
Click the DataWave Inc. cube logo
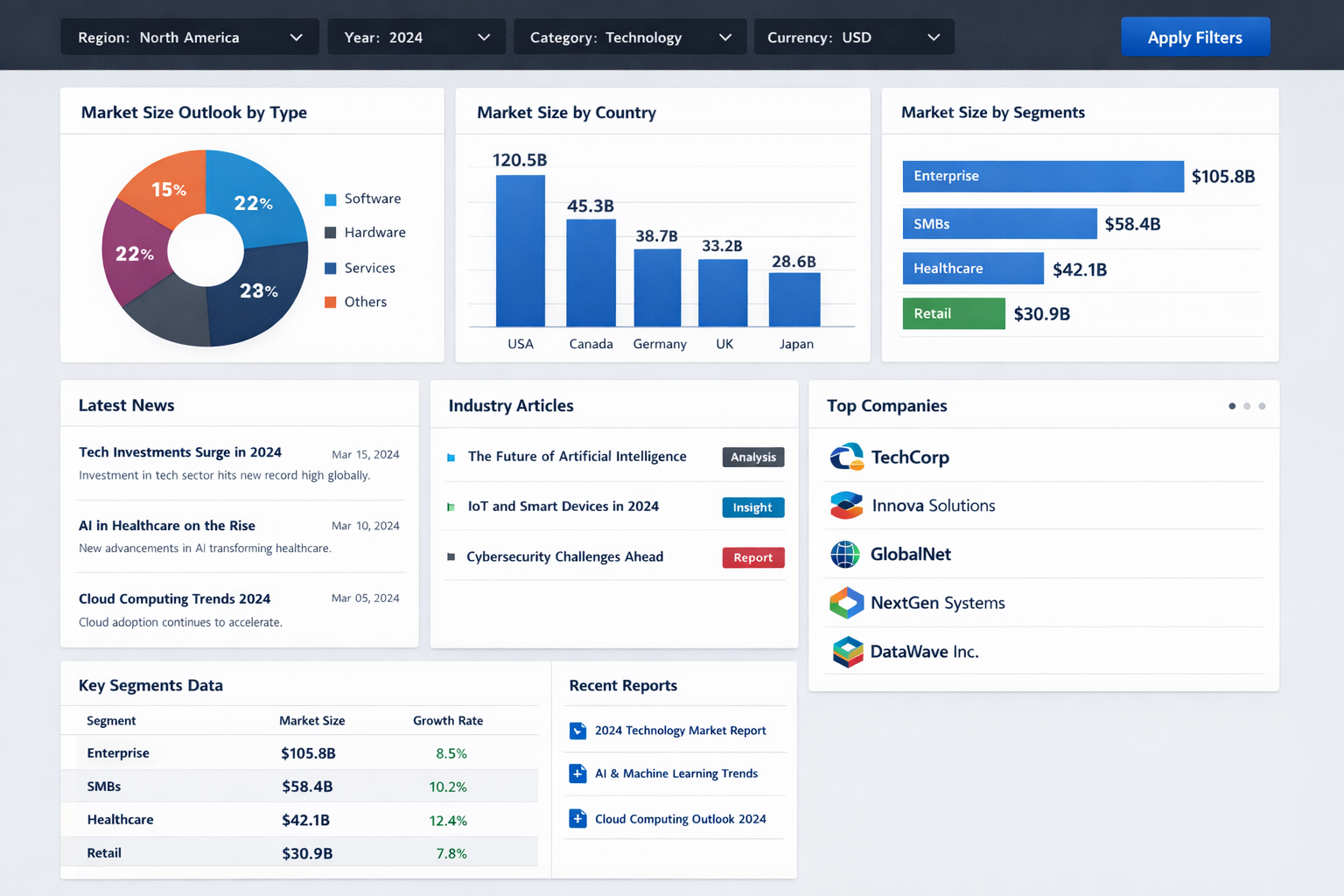point(847,652)
